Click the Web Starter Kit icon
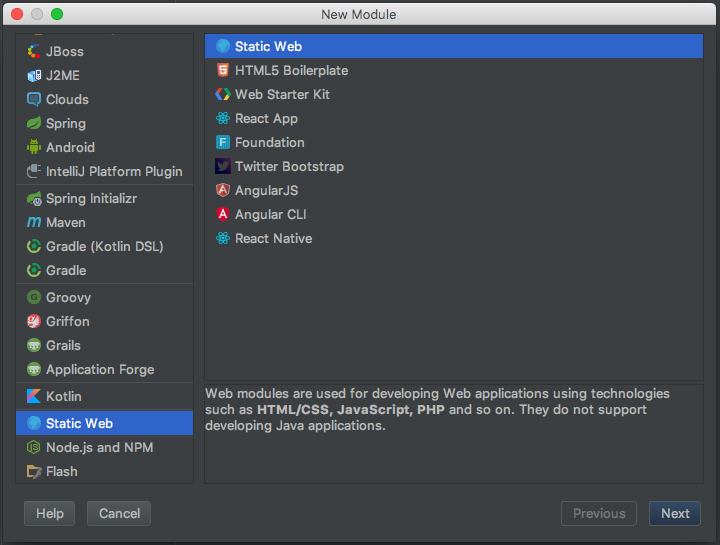Image resolution: width=720 pixels, height=545 pixels. tap(223, 94)
